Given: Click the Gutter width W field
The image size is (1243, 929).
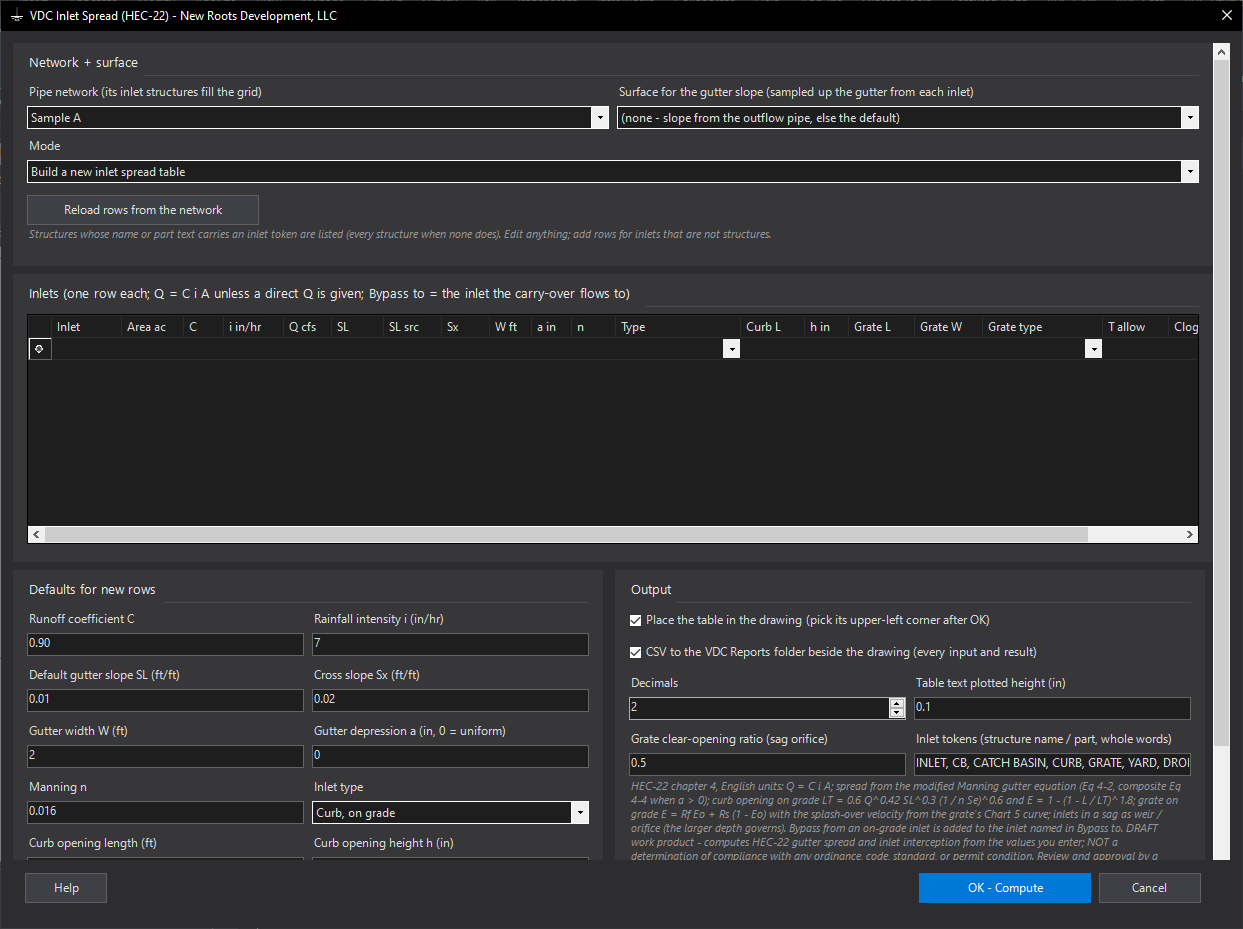Looking at the screenshot, I should 165,757.
